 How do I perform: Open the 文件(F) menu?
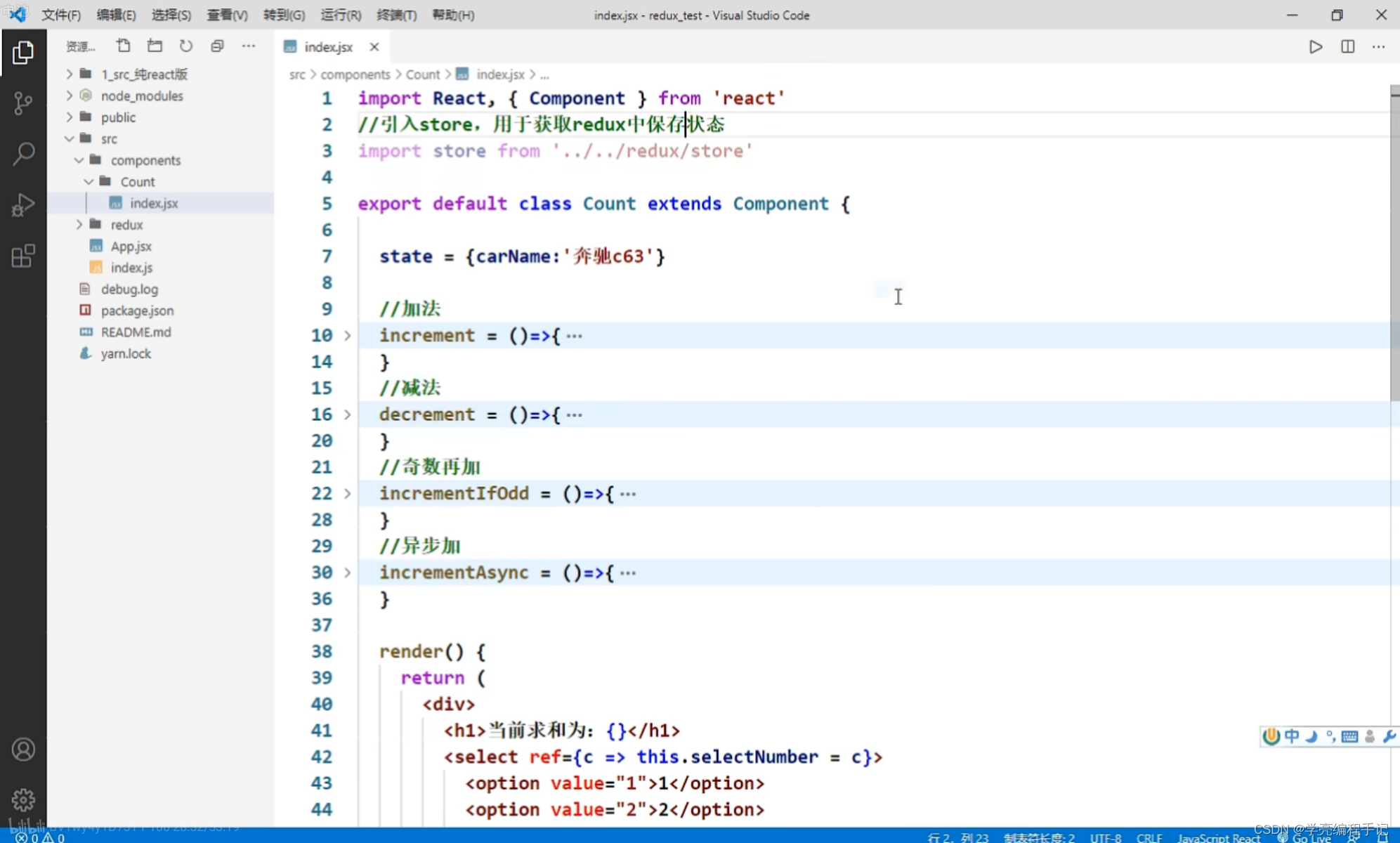(57, 15)
